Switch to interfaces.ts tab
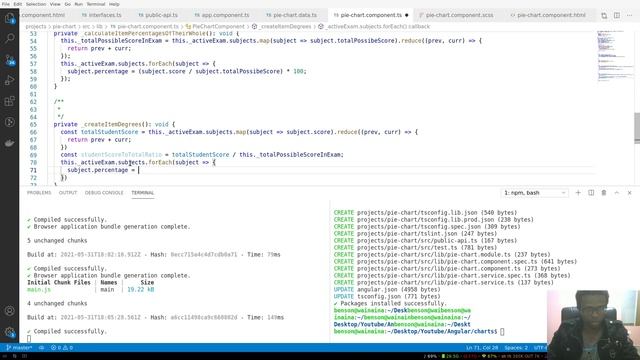 click(x=102, y=15)
